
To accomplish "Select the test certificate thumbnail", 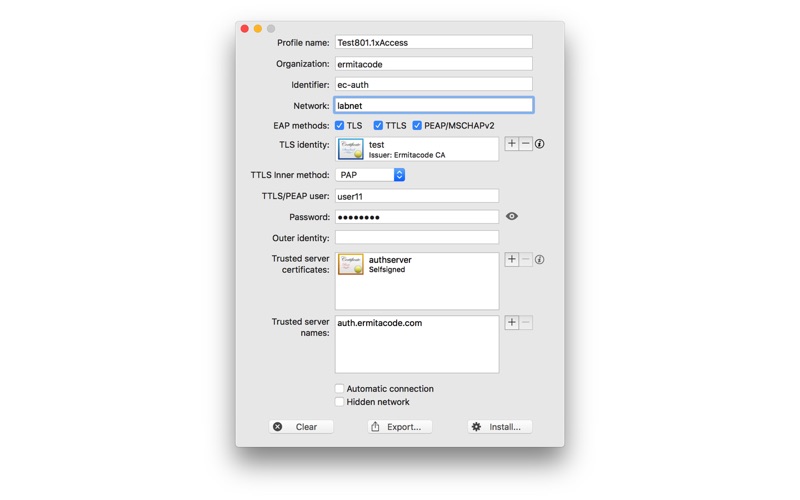I will [351, 149].
